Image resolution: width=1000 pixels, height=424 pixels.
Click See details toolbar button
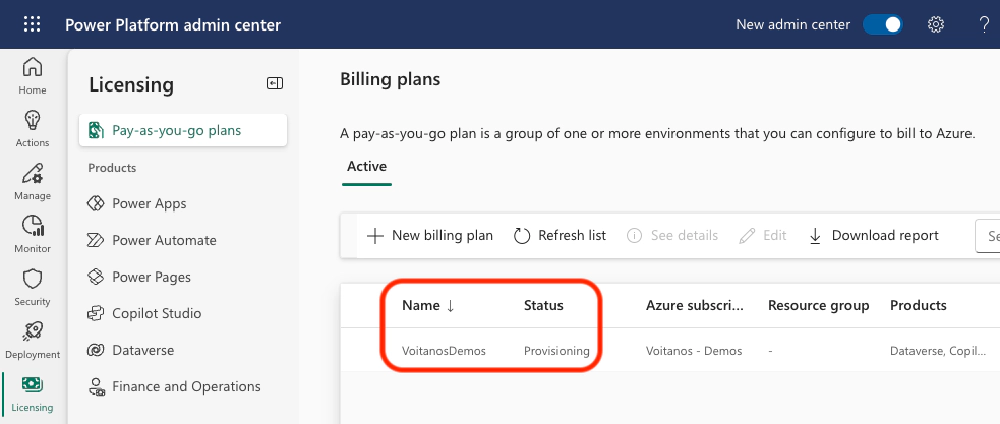point(673,236)
